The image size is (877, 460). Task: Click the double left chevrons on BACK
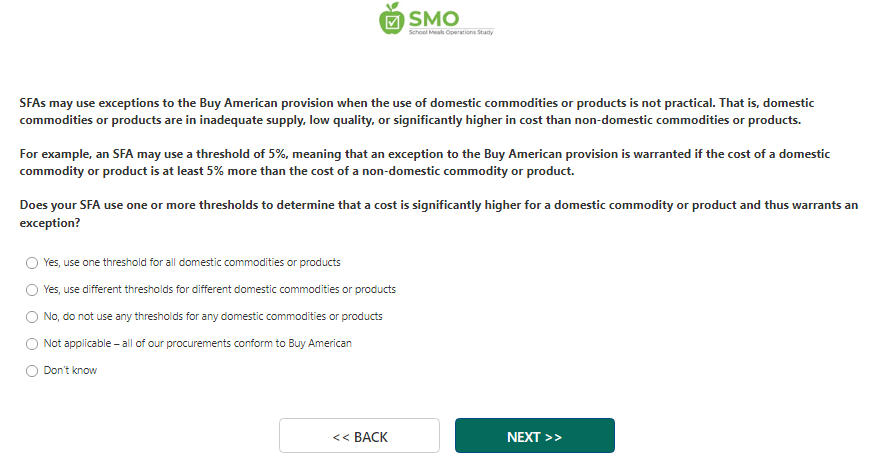340,437
